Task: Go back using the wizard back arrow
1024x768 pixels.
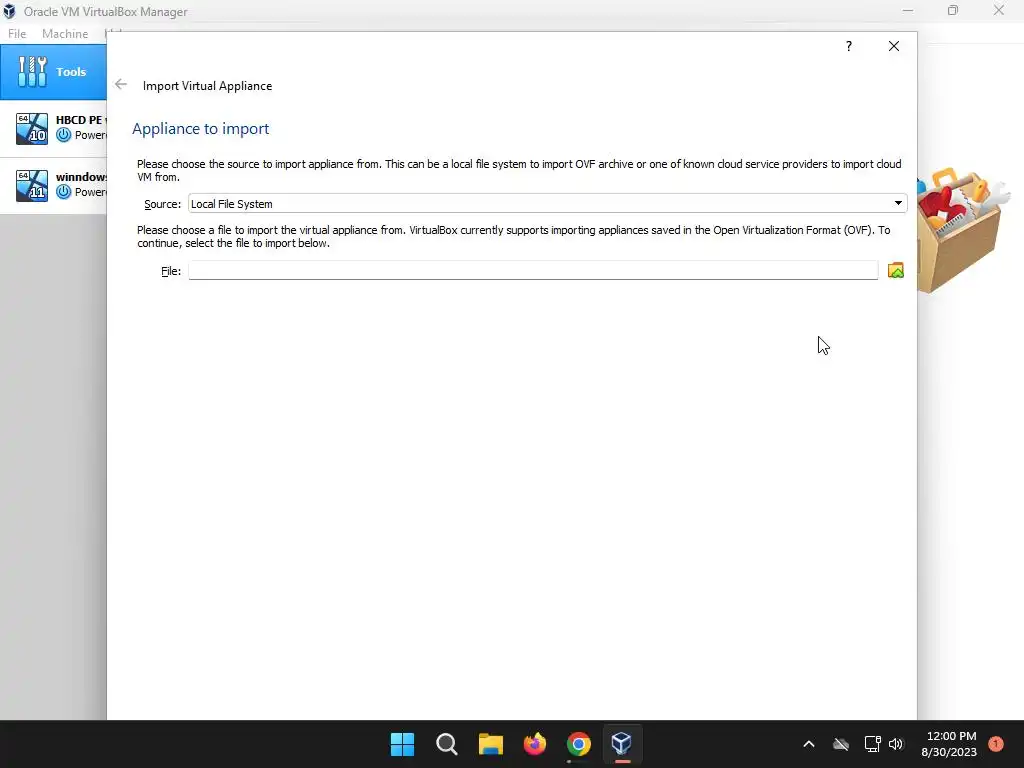Action: (121, 85)
